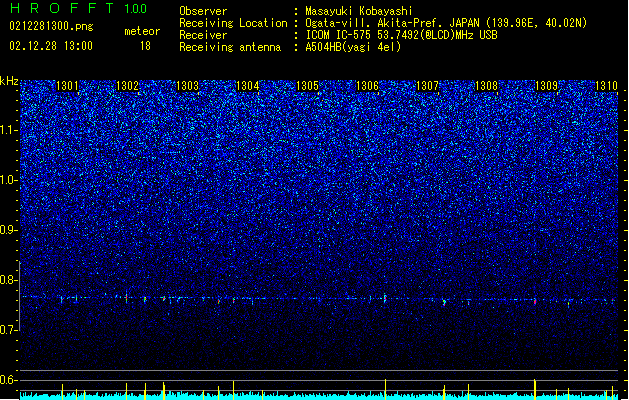The image size is (629, 400).
Task: Click the 0.7 frequency axis label
Action: tap(9, 330)
